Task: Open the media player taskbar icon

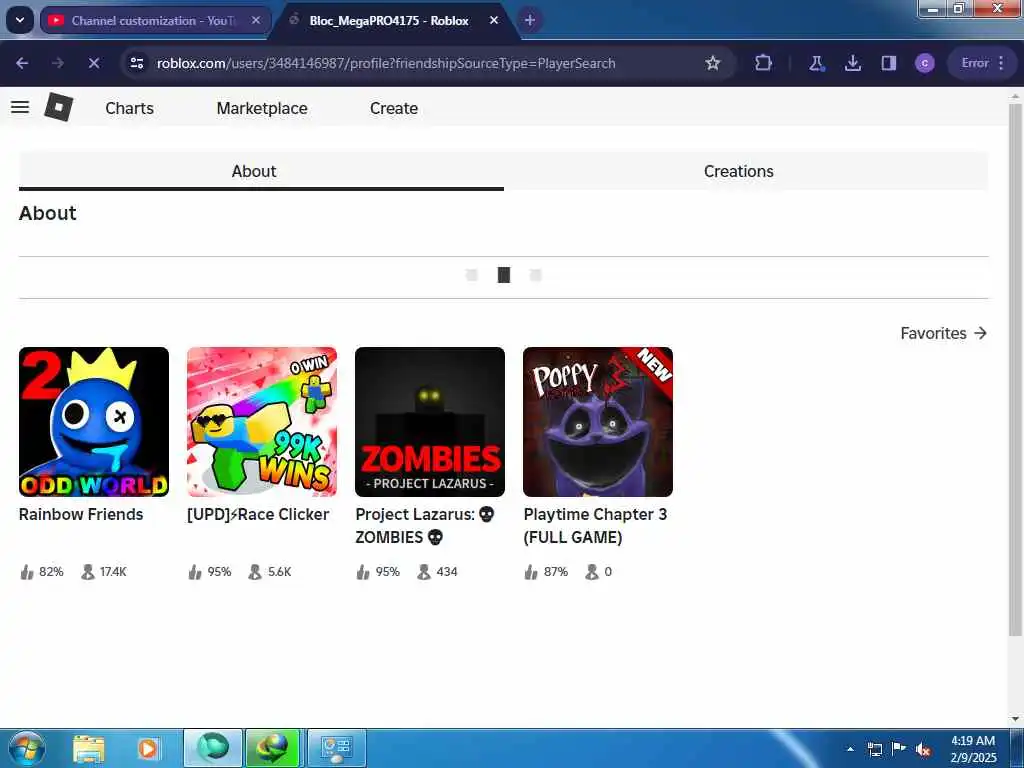Action: coord(148,748)
